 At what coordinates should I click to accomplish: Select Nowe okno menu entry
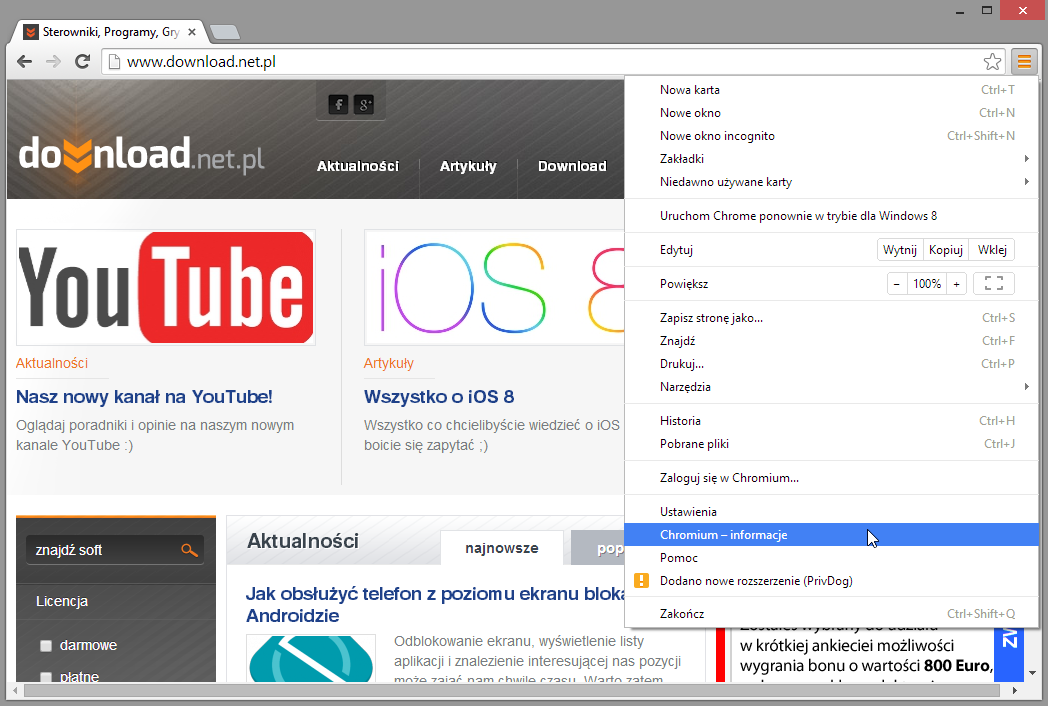coord(831,112)
